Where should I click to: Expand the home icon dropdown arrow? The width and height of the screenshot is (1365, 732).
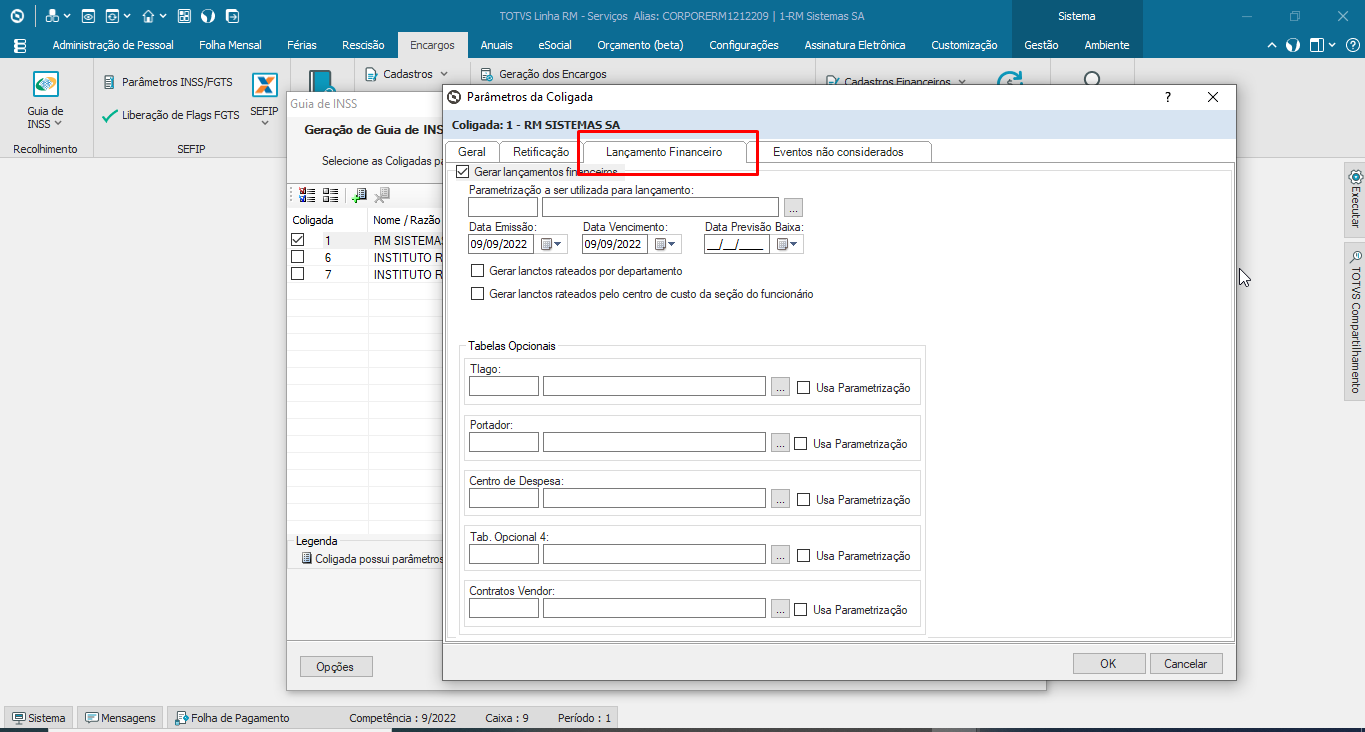(x=163, y=17)
